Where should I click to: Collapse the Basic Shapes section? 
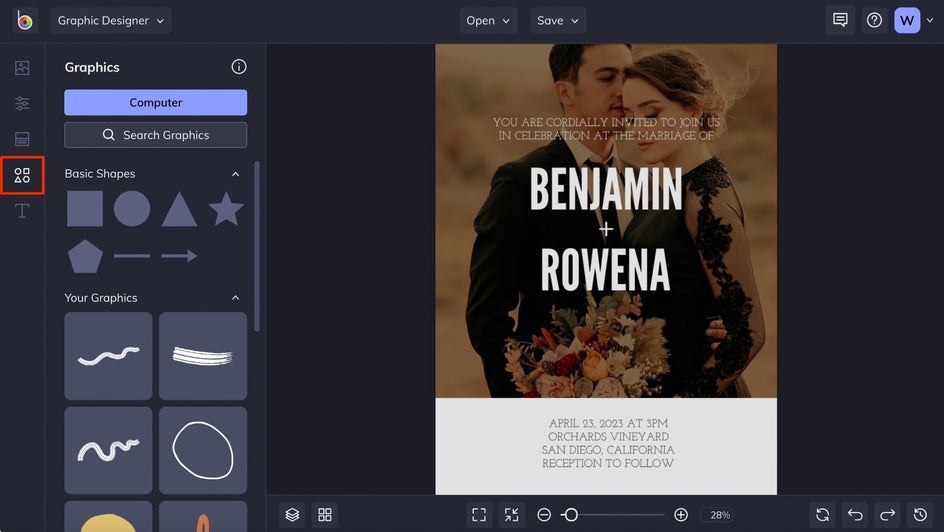pos(236,174)
